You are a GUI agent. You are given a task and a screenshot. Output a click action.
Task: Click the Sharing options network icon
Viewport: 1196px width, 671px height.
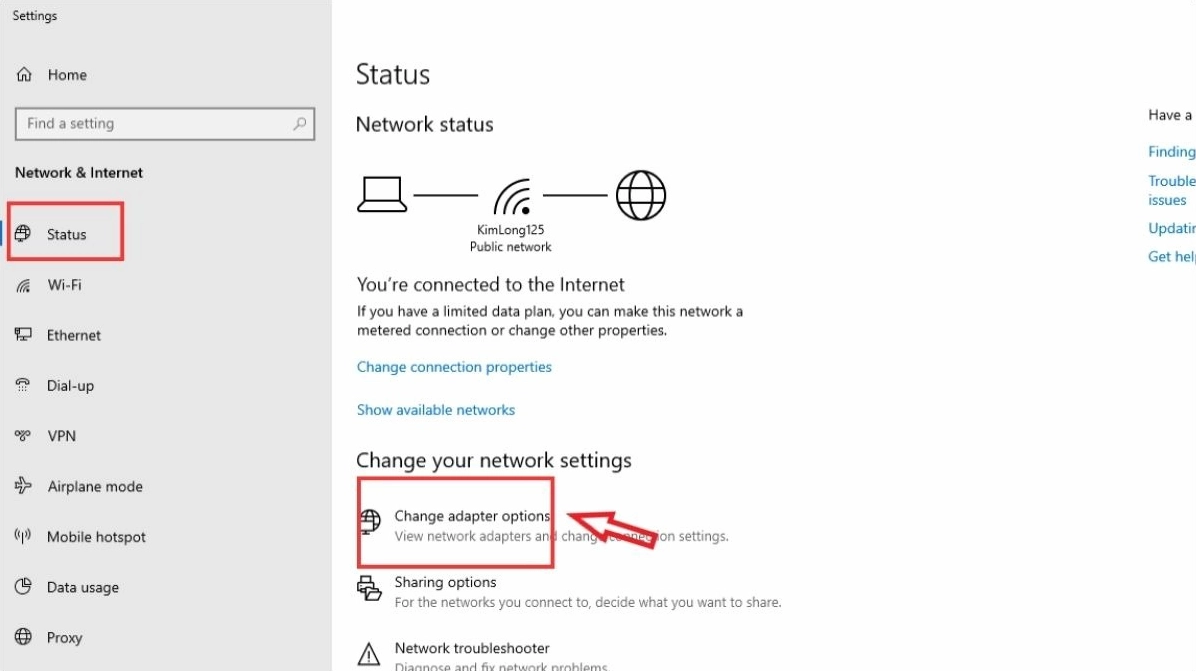(369, 589)
